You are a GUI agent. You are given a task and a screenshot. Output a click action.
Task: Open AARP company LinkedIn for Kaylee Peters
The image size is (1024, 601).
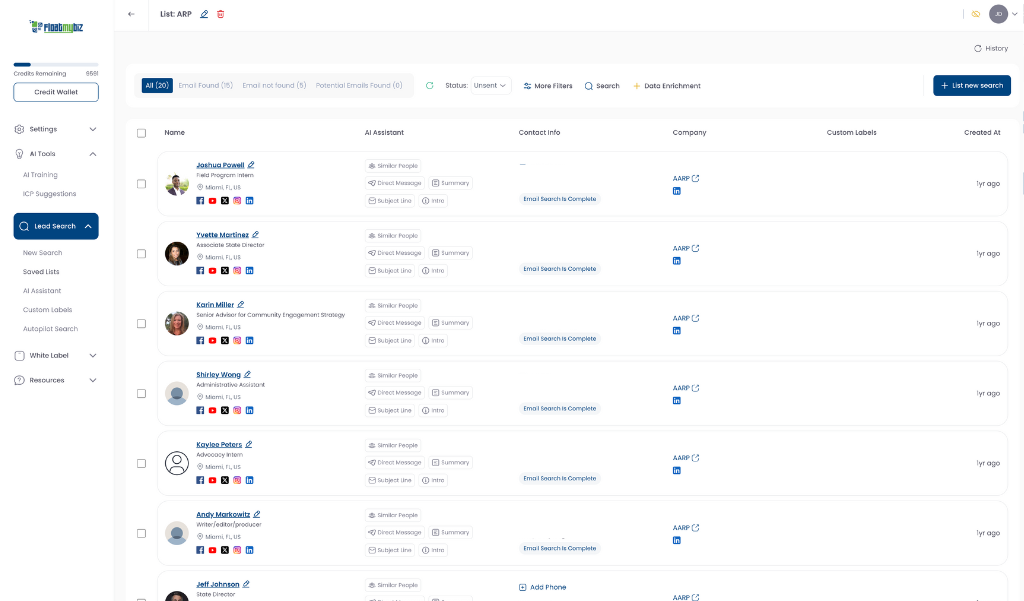tap(677, 470)
